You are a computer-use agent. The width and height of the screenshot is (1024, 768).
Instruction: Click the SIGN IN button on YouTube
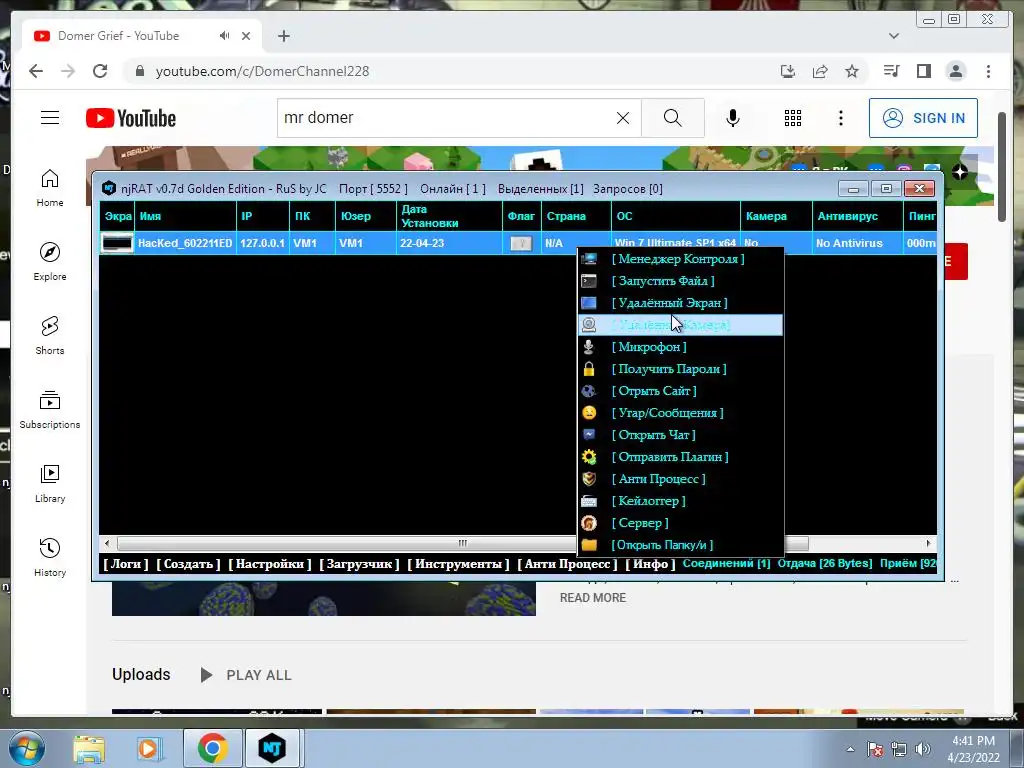point(923,118)
